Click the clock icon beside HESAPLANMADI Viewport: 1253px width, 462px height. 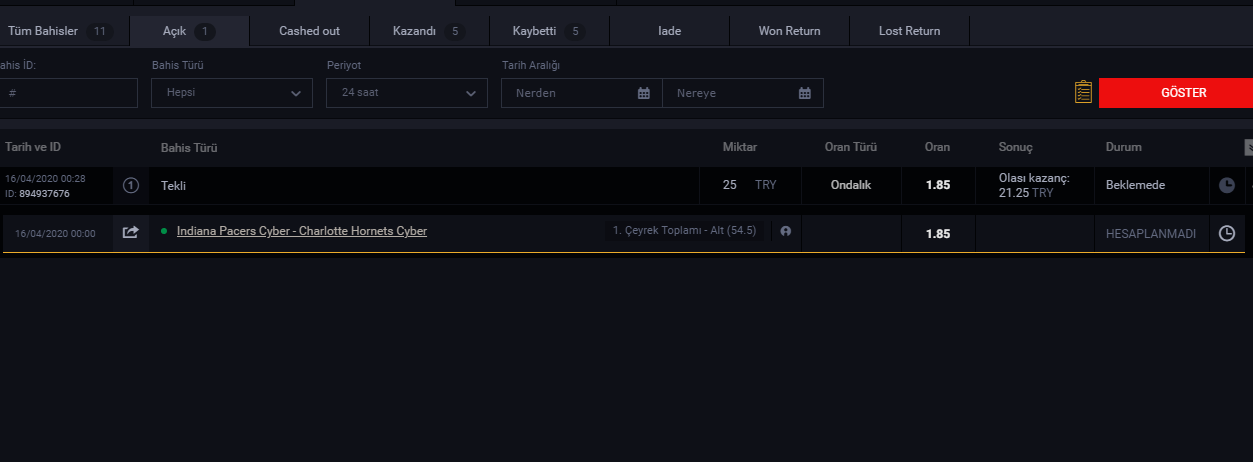1227,233
